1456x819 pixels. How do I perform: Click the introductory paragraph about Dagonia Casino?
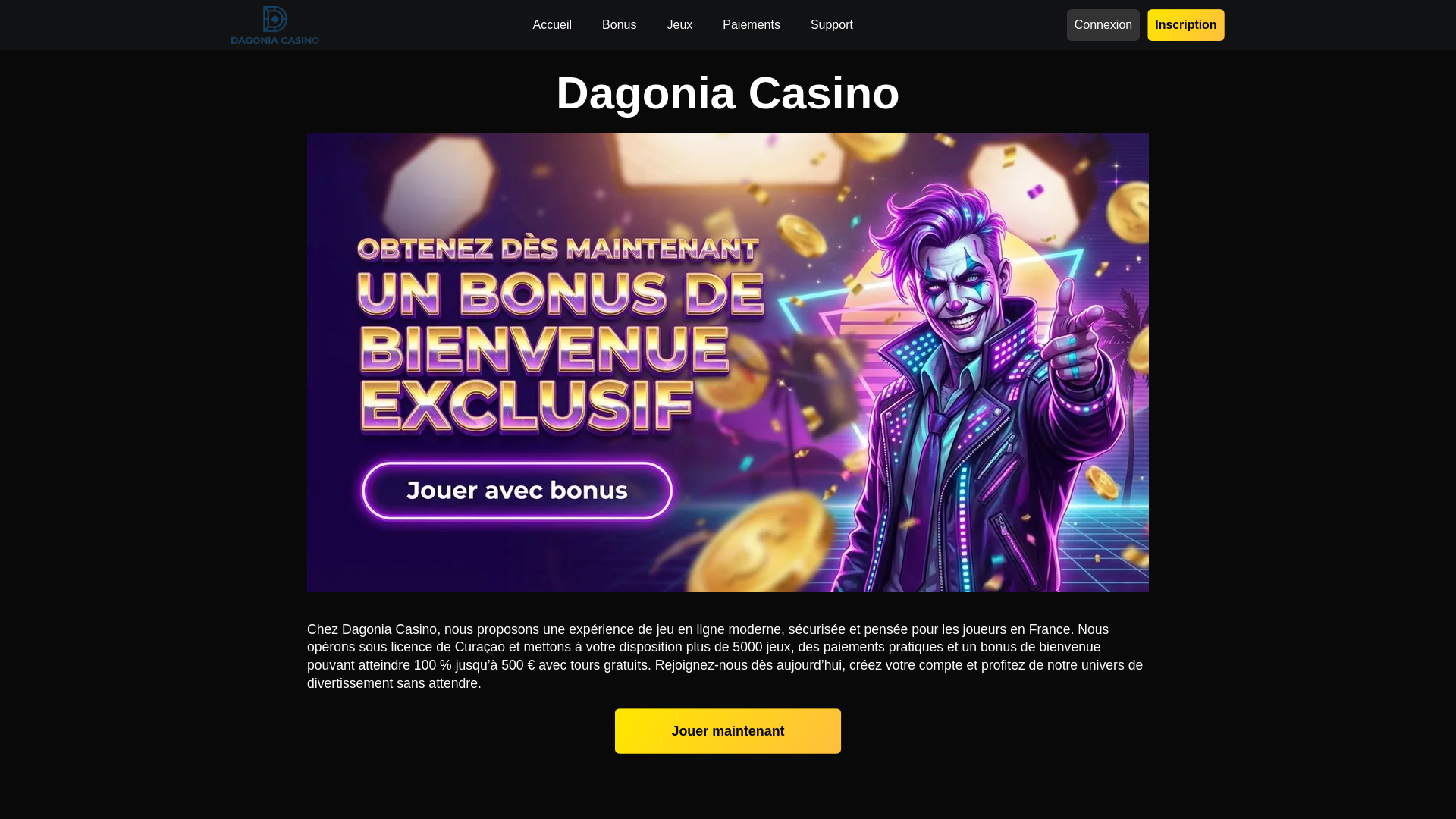click(726, 656)
